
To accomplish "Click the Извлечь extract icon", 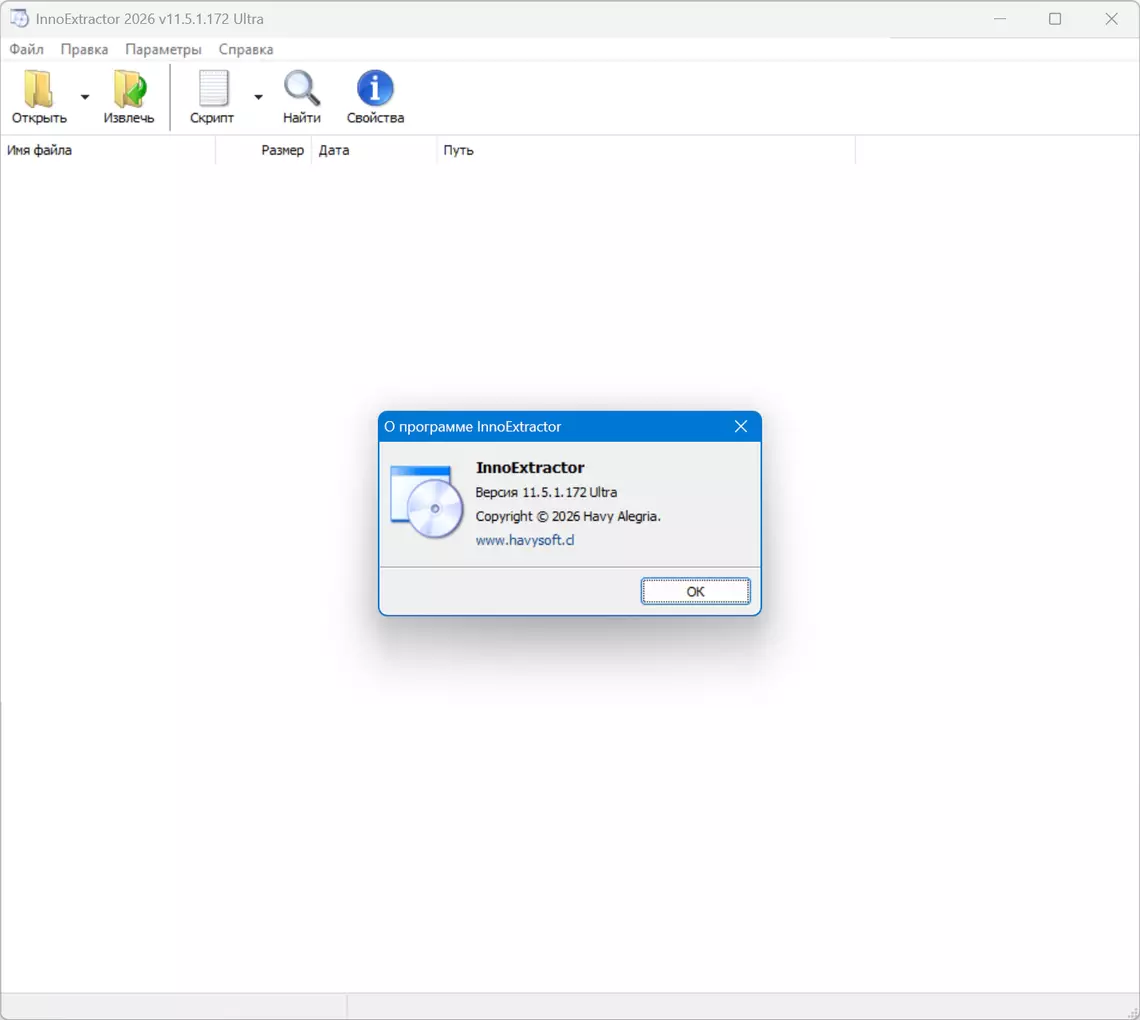I will [x=129, y=89].
